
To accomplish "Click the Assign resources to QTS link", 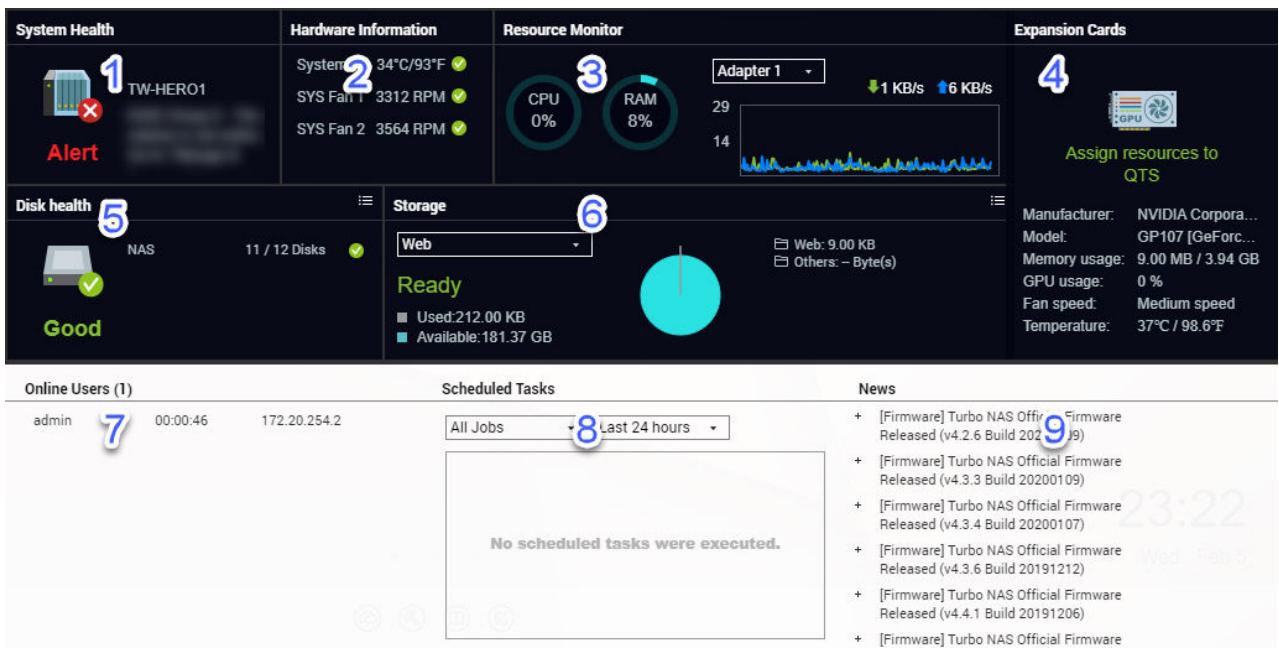I will point(1141,165).
